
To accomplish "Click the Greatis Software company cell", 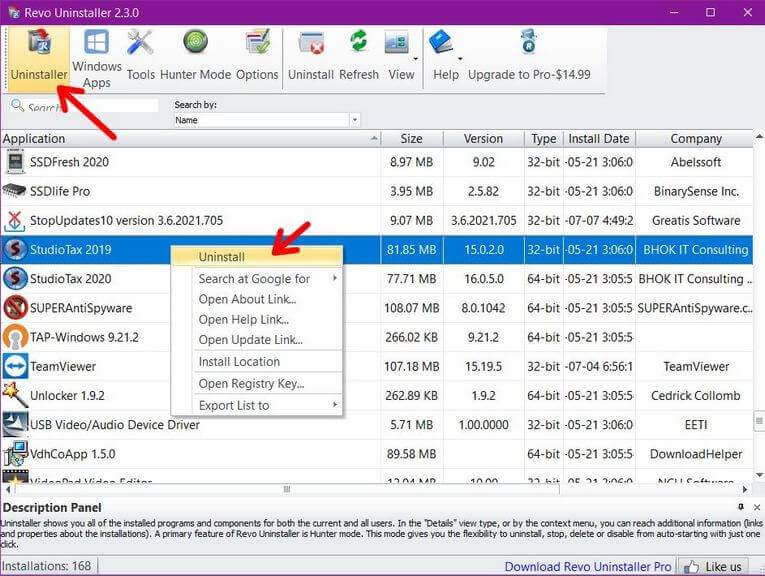I will pos(696,220).
